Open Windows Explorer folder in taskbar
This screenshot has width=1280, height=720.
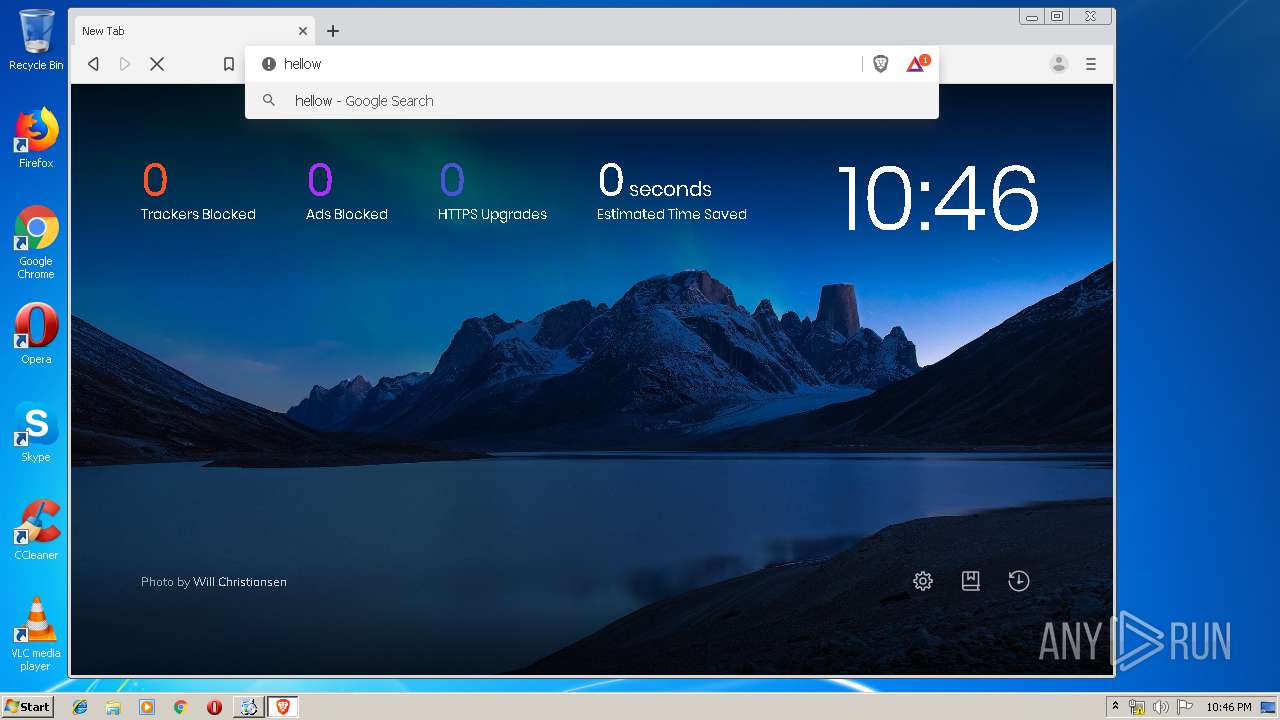coord(113,707)
